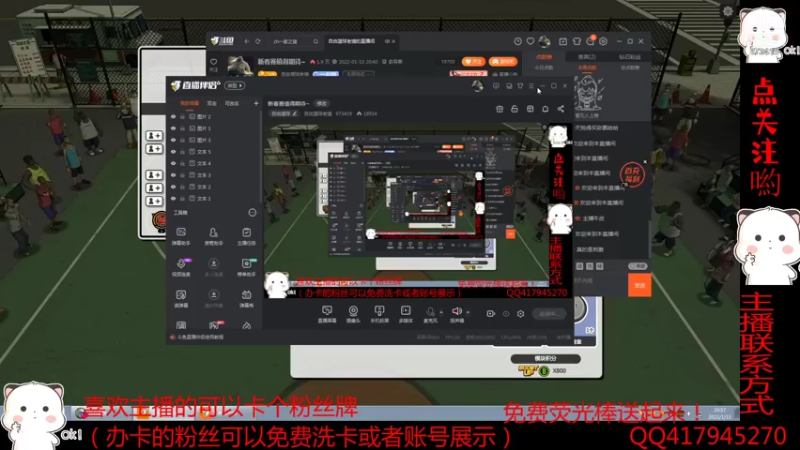Hide the 文本3 layer
The height and width of the screenshot is (450, 800).
coord(173,175)
